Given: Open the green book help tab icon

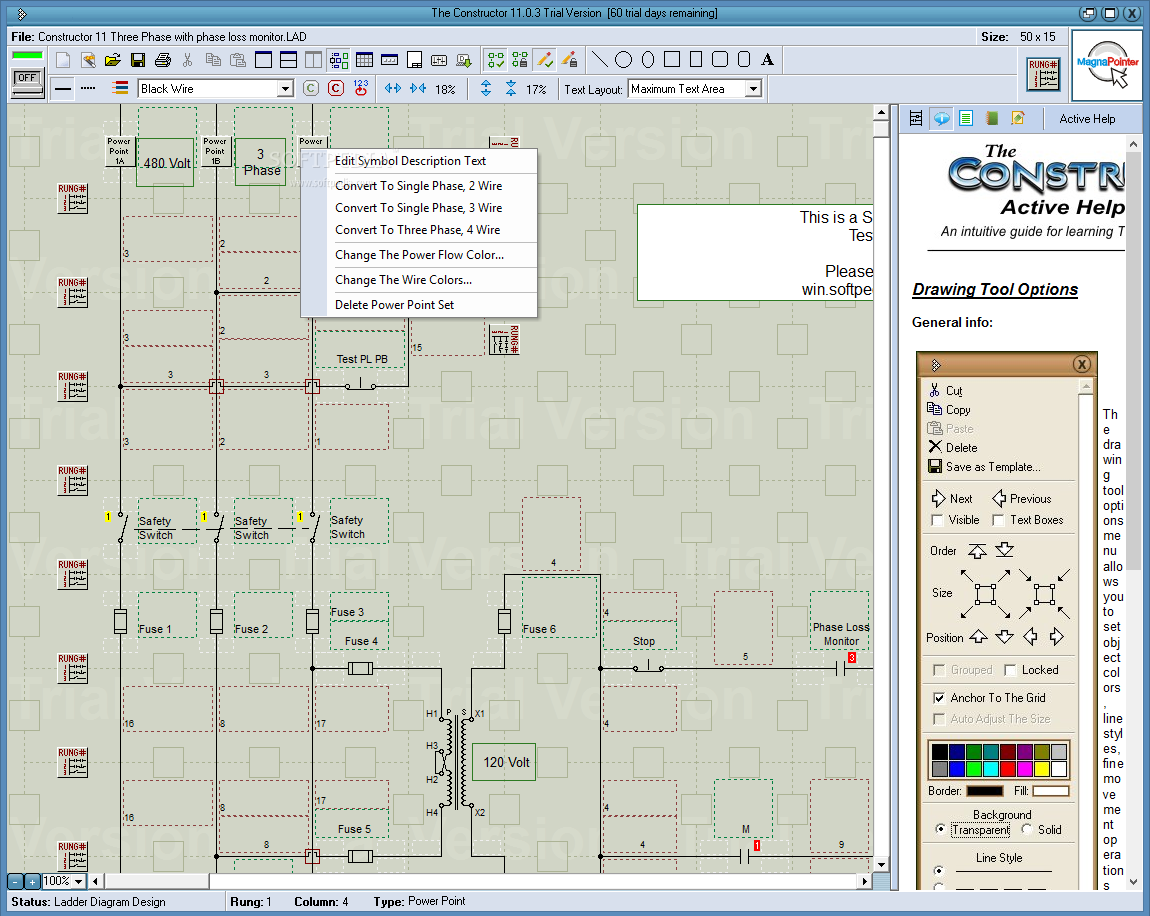Looking at the screenshot, I should (x=992, y=118).
